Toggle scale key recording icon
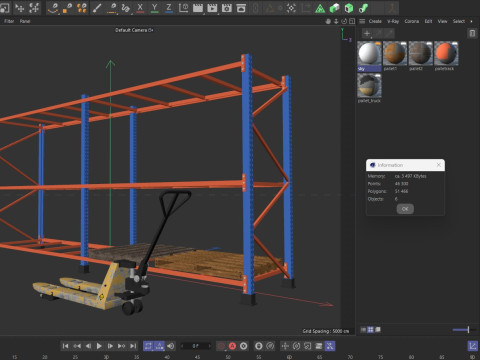The width and height of the screenshot is (480, 360). [x=307, y=346]
